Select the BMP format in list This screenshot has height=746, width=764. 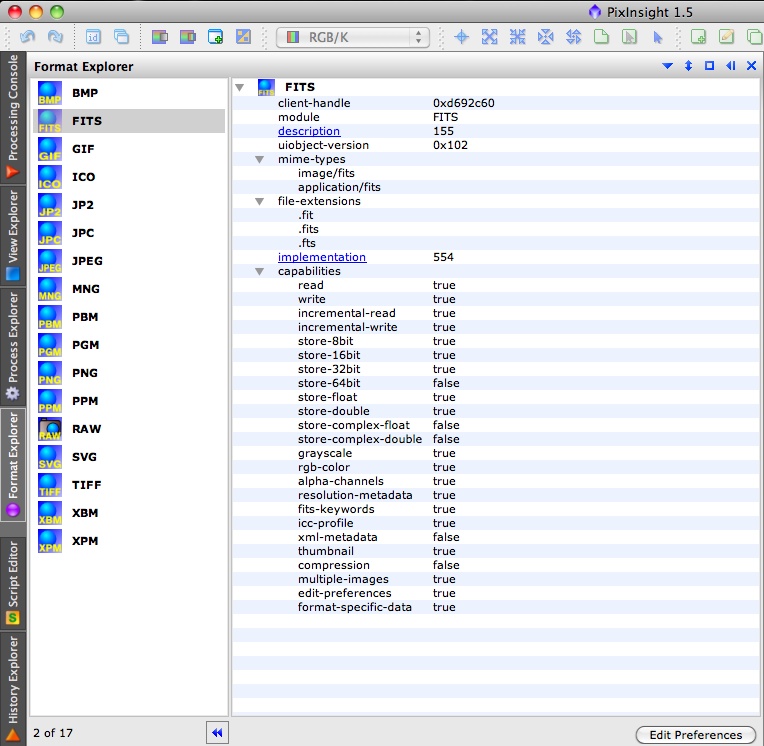point(129,93)
